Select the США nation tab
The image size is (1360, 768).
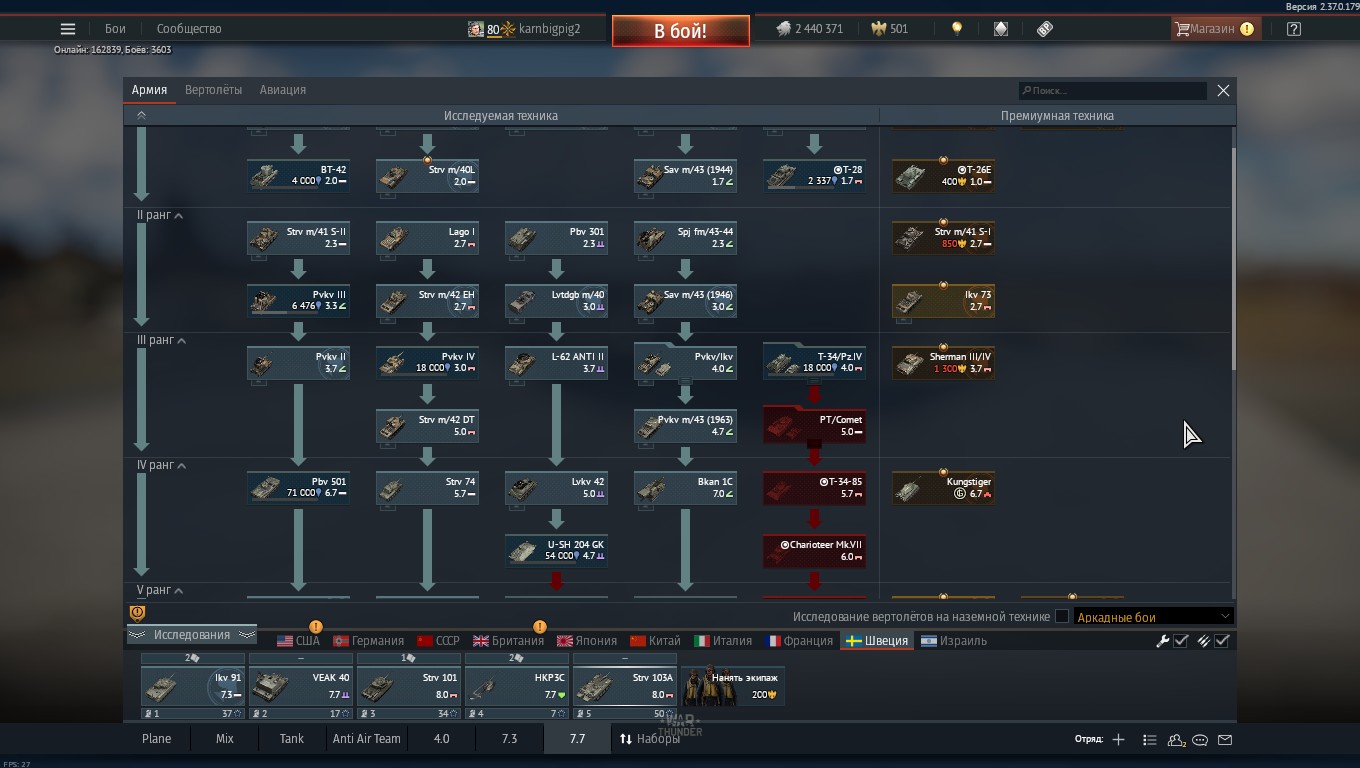click(298, 641)
